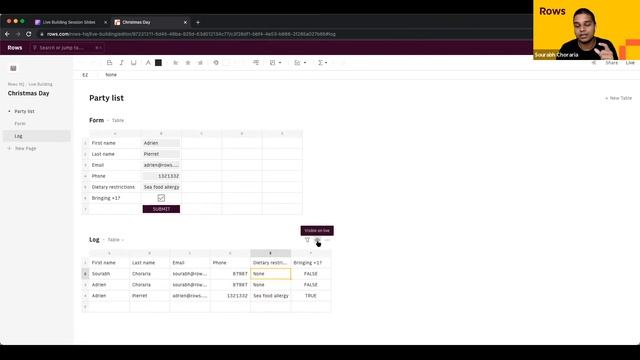Toggle bold formatting in the toolbar
The width and height of the screenshot is (640, 360).
109,63
